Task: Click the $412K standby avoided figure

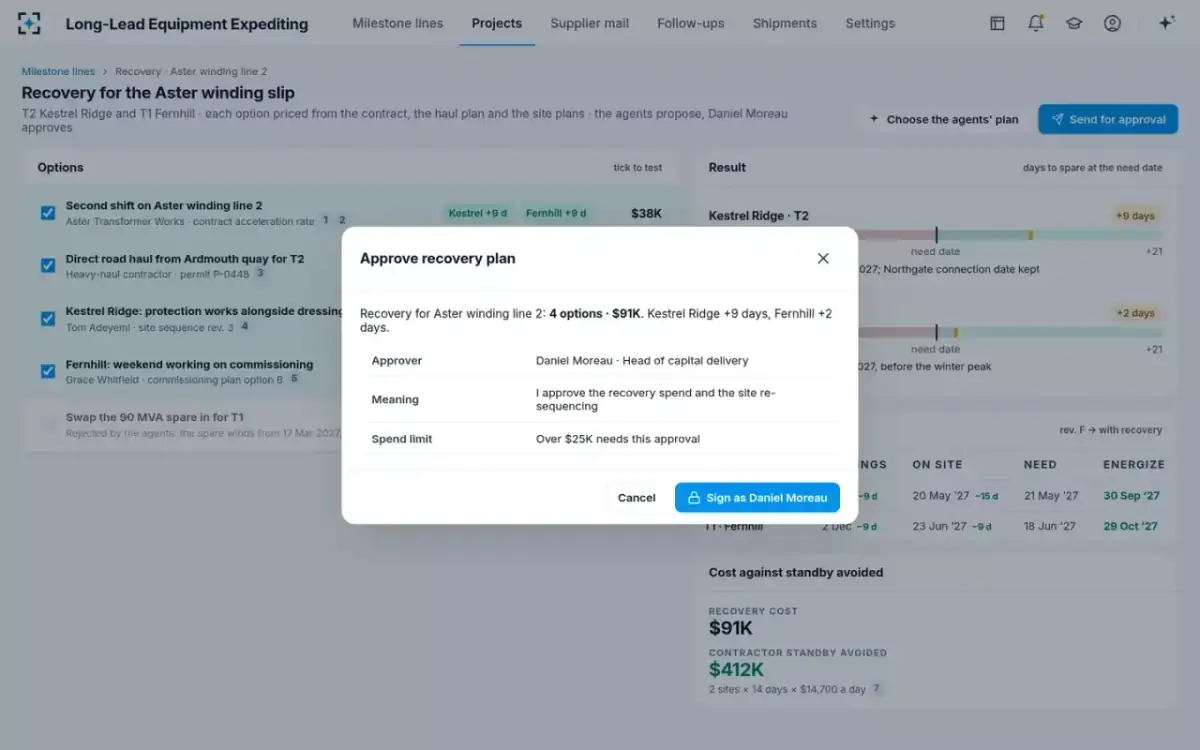Action: [736, 670]
